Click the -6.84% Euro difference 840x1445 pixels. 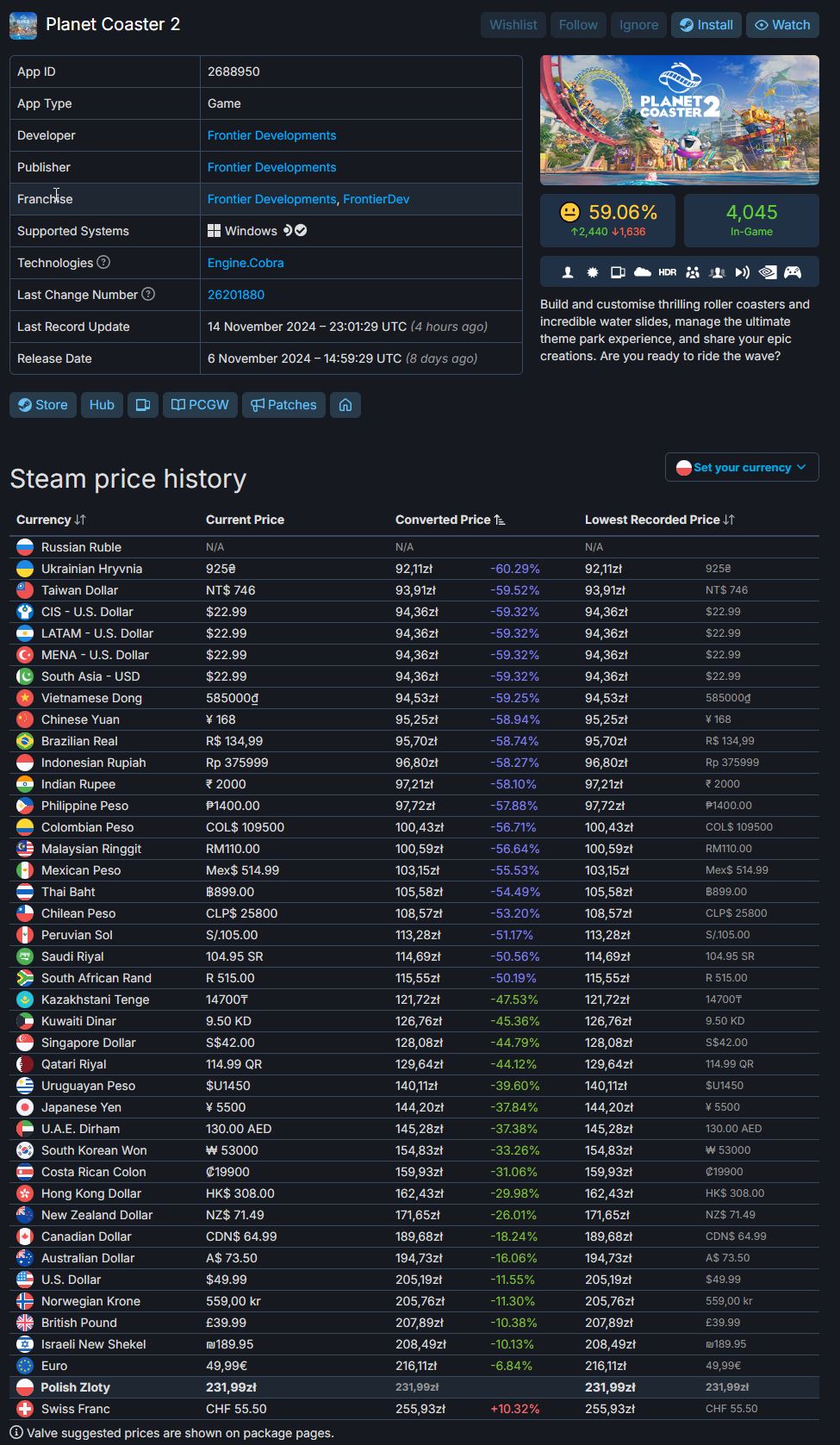coord(511,1366)
